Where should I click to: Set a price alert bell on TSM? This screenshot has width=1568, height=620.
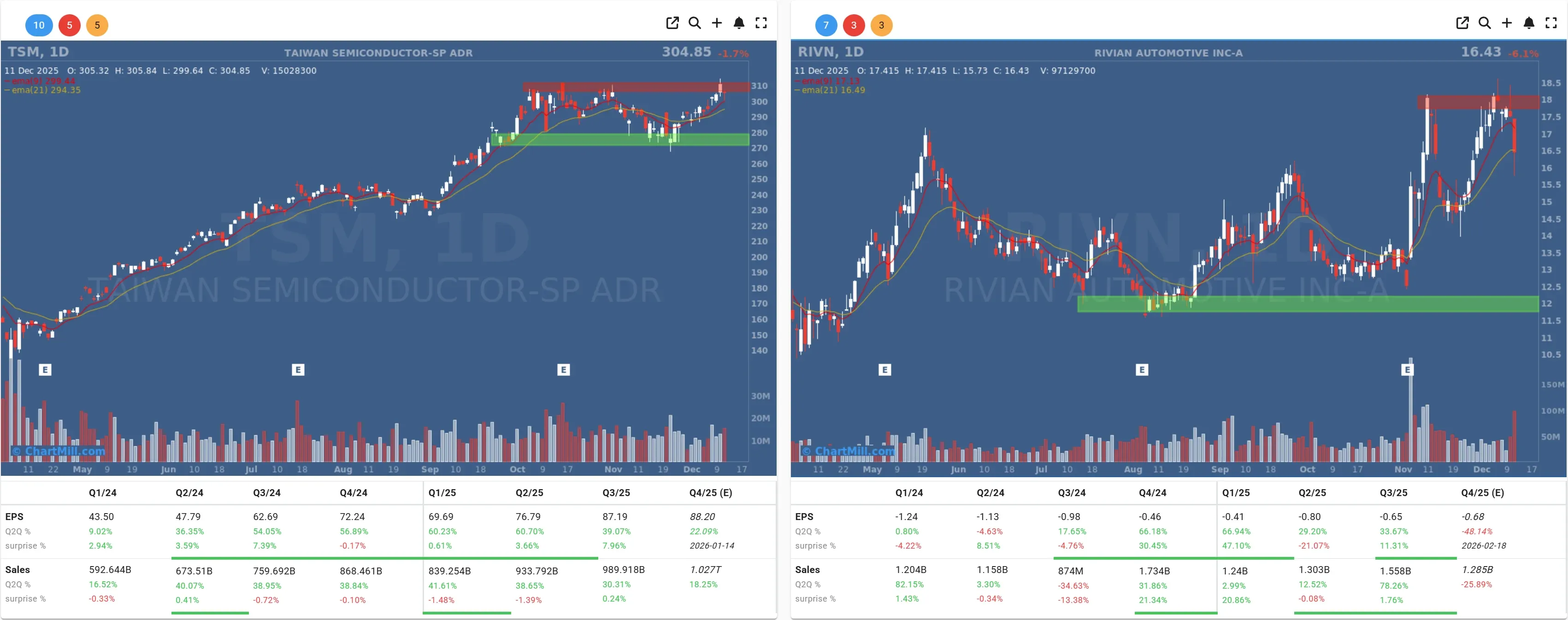[739, 23]
